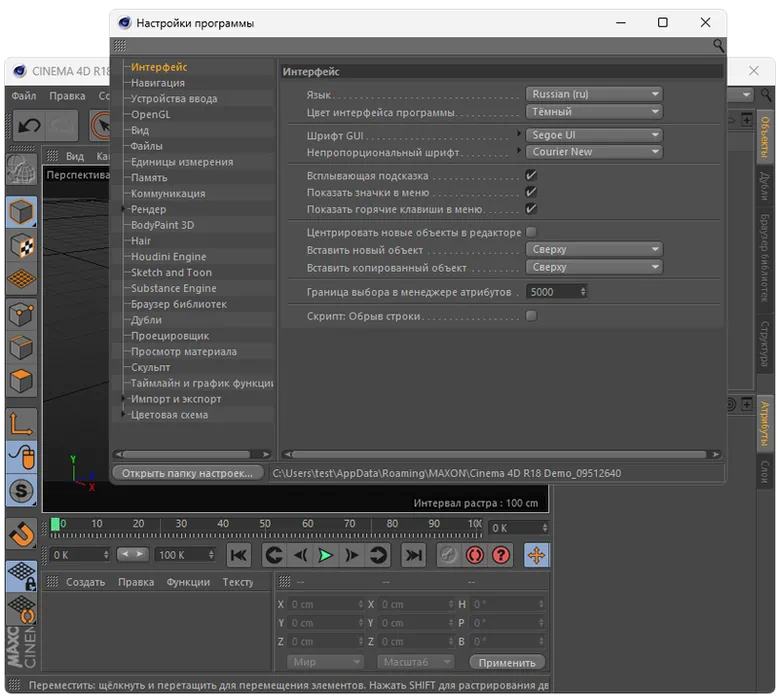Screen dimensions: 779x700
Task: Switch to the Атрибуты side tab
Action: [x=765, y=424]
